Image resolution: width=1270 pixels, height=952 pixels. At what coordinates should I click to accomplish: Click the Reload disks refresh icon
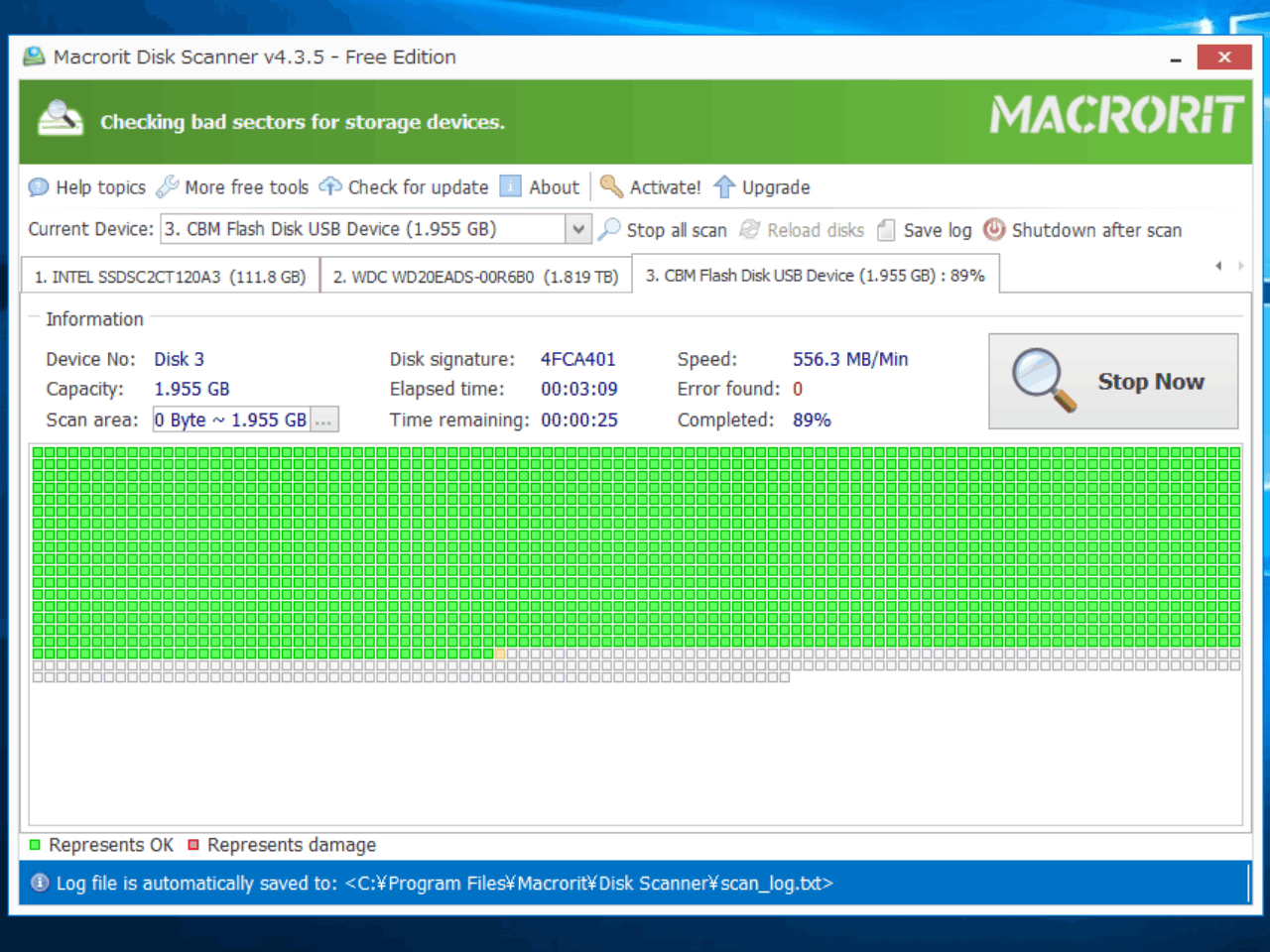[750, 229]
